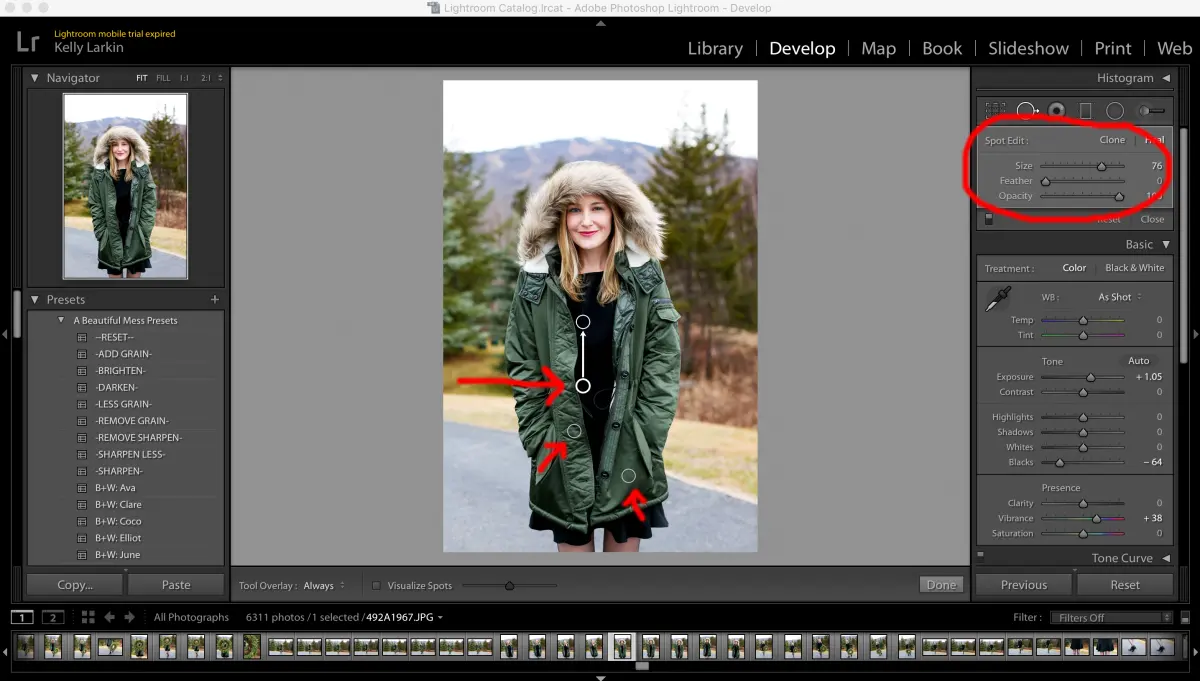Switch to main window display 1
The image size is (1200, 681).
[x=22, y=617]
